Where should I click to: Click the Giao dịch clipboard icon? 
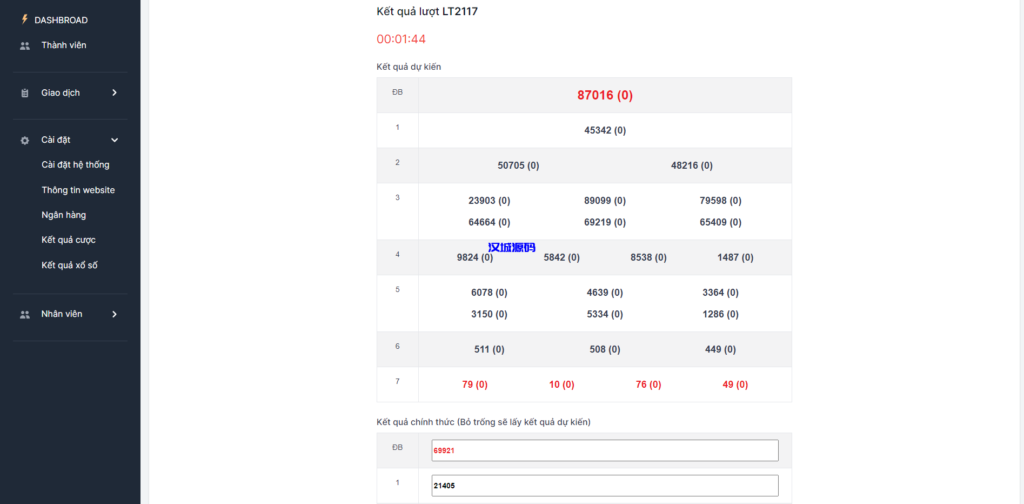pos(25,93)
